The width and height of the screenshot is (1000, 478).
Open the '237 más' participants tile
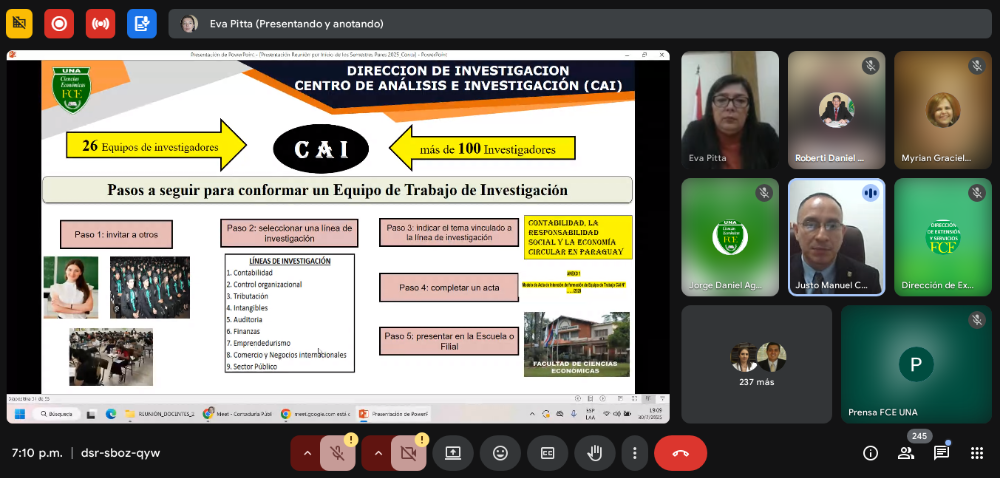pyautogui.click(x=757, y=364)
